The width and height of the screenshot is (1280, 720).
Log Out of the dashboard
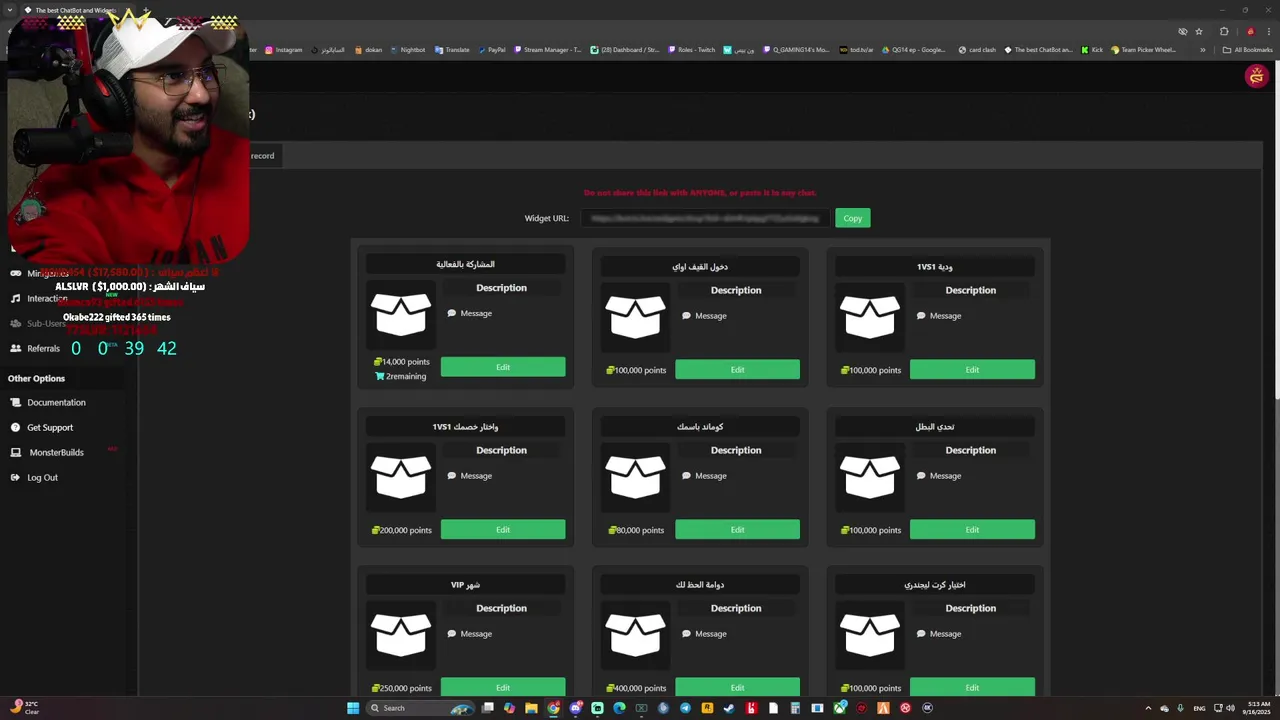coord(42,477)
